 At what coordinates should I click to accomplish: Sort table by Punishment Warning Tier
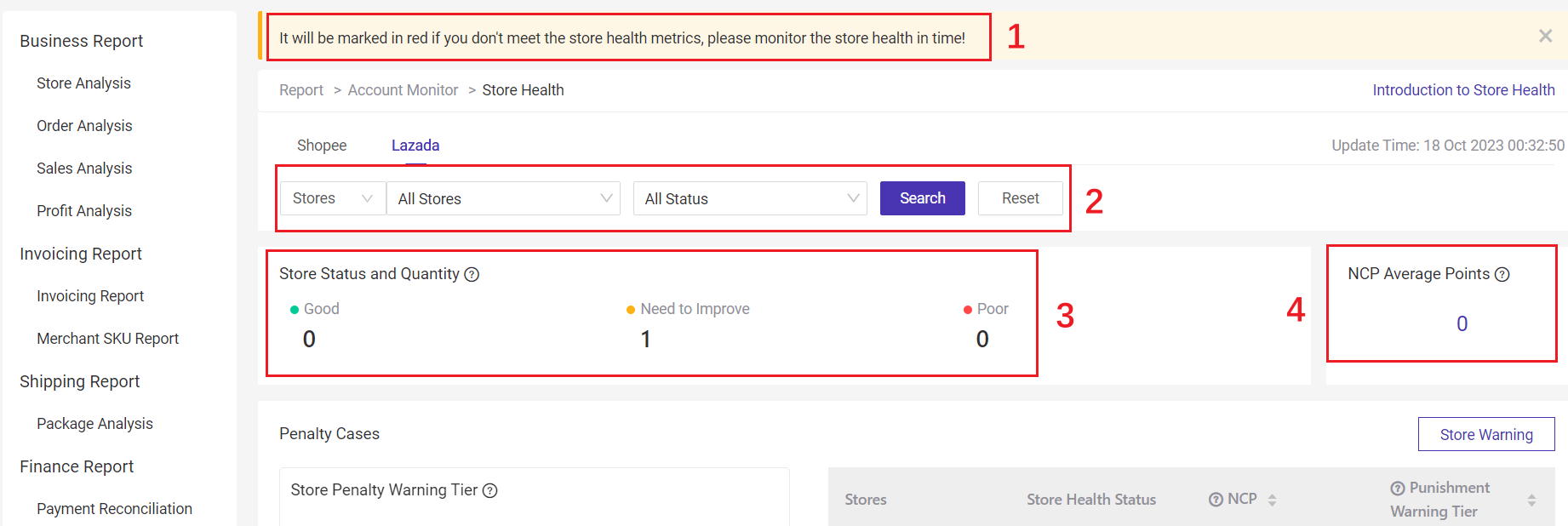[1531, 500]
